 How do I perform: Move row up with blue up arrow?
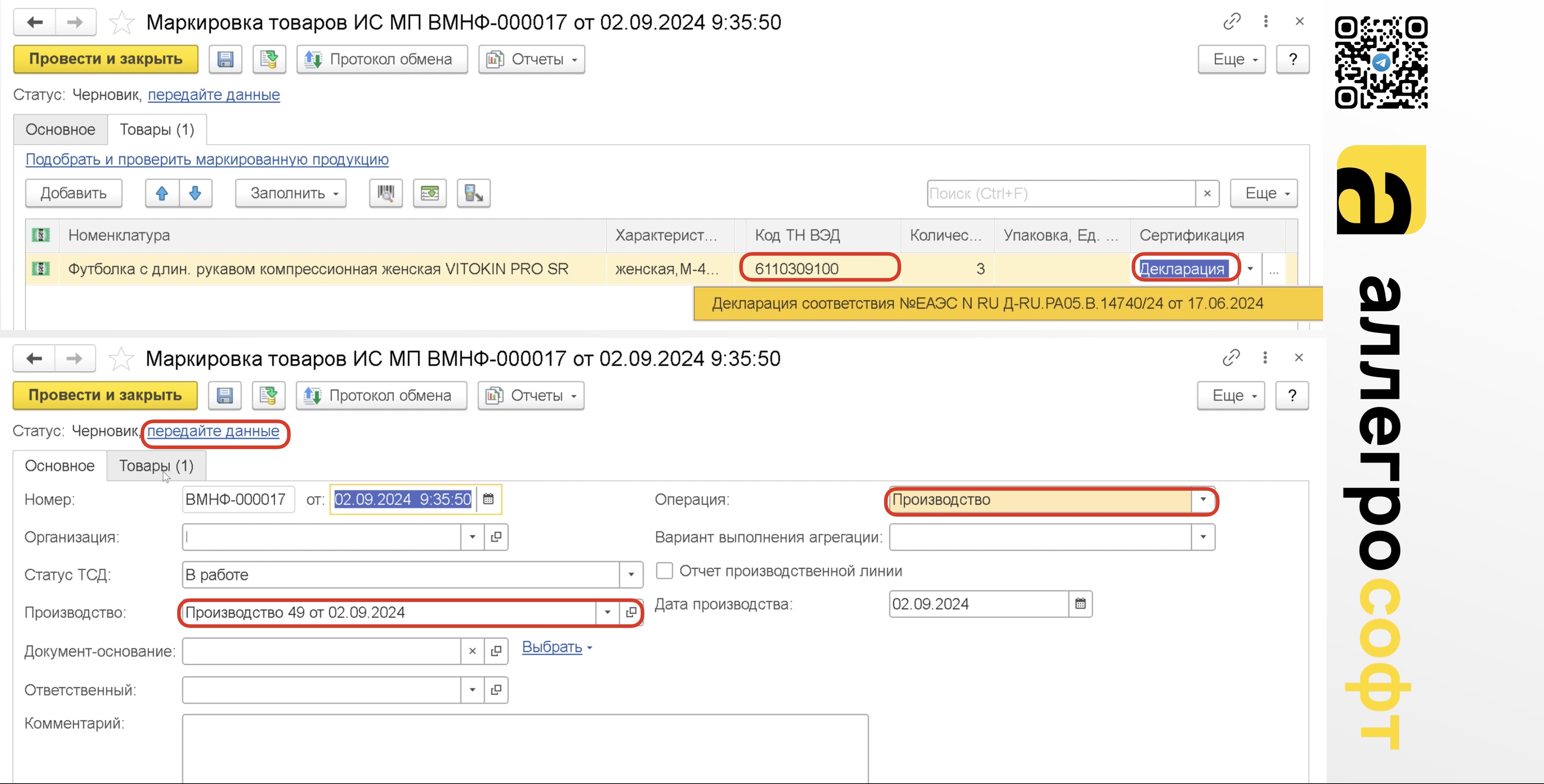[162, 193]
